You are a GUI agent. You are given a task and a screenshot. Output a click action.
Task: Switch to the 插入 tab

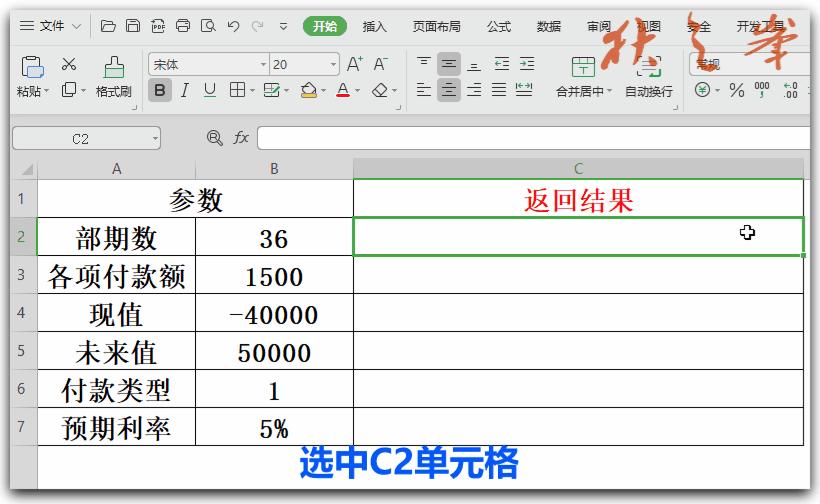[374, 26]
